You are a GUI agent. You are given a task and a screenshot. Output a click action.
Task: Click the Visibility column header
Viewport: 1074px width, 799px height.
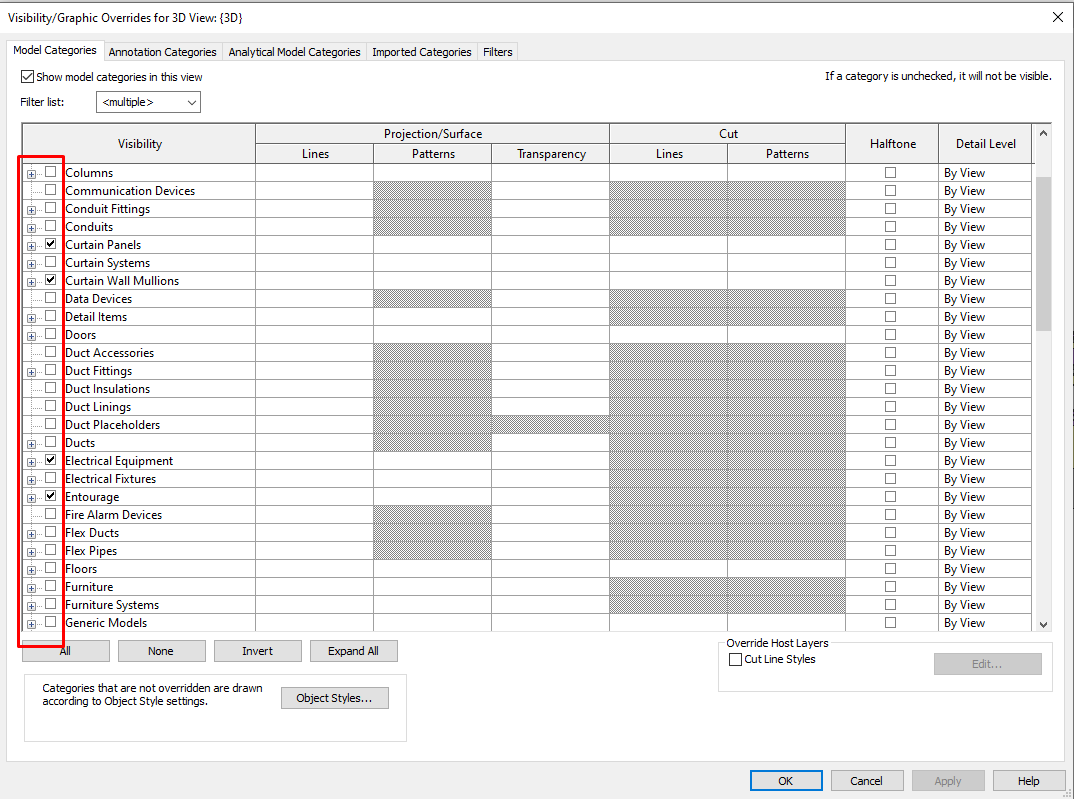click(139, 144)
